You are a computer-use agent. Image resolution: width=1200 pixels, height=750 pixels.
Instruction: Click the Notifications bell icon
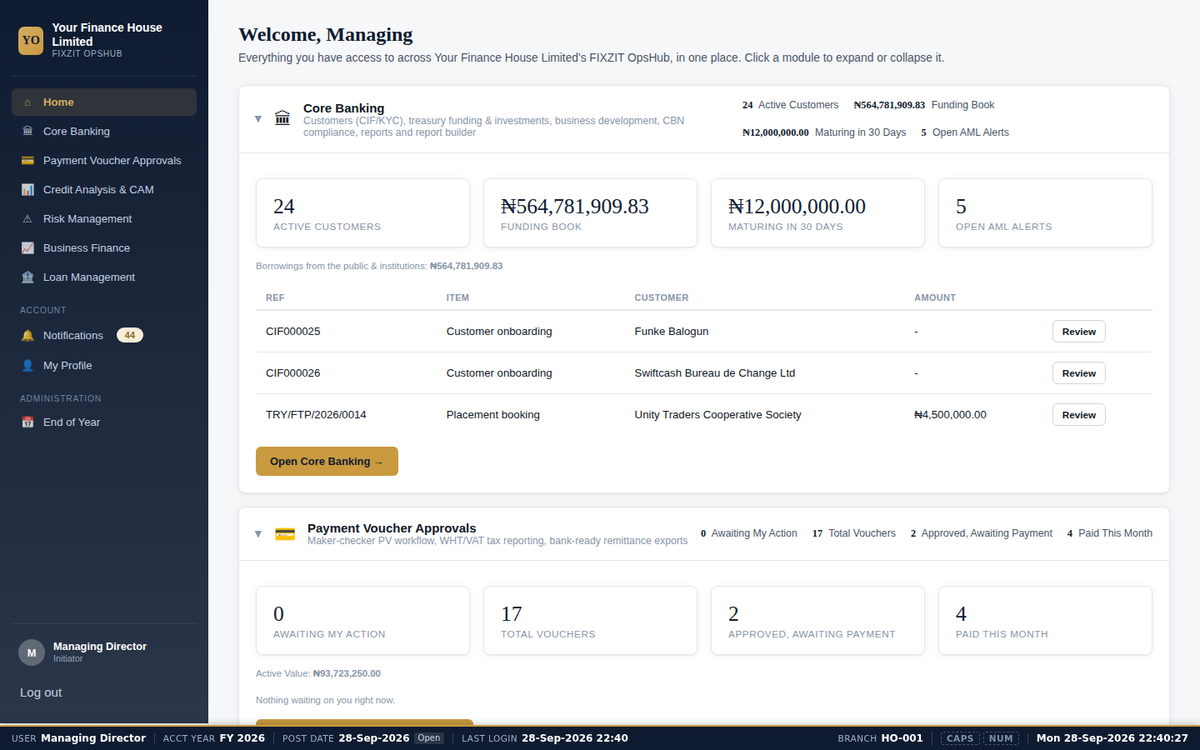pyautogui.click(x=27, y=336)
